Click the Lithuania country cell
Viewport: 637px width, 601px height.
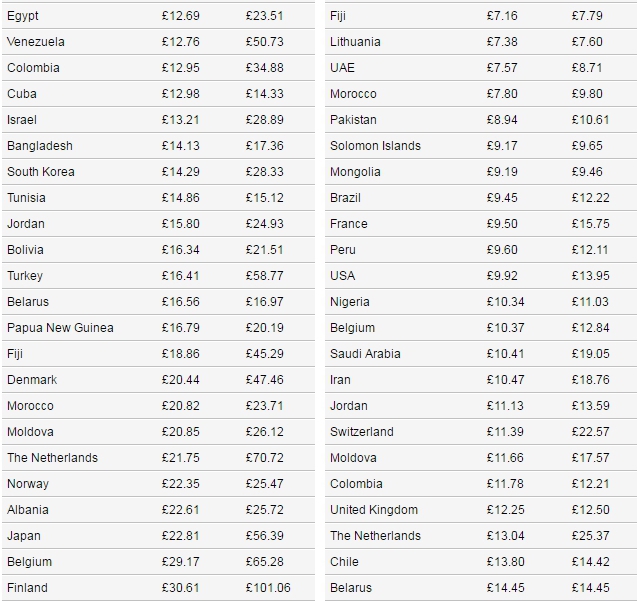click(355, 42)
